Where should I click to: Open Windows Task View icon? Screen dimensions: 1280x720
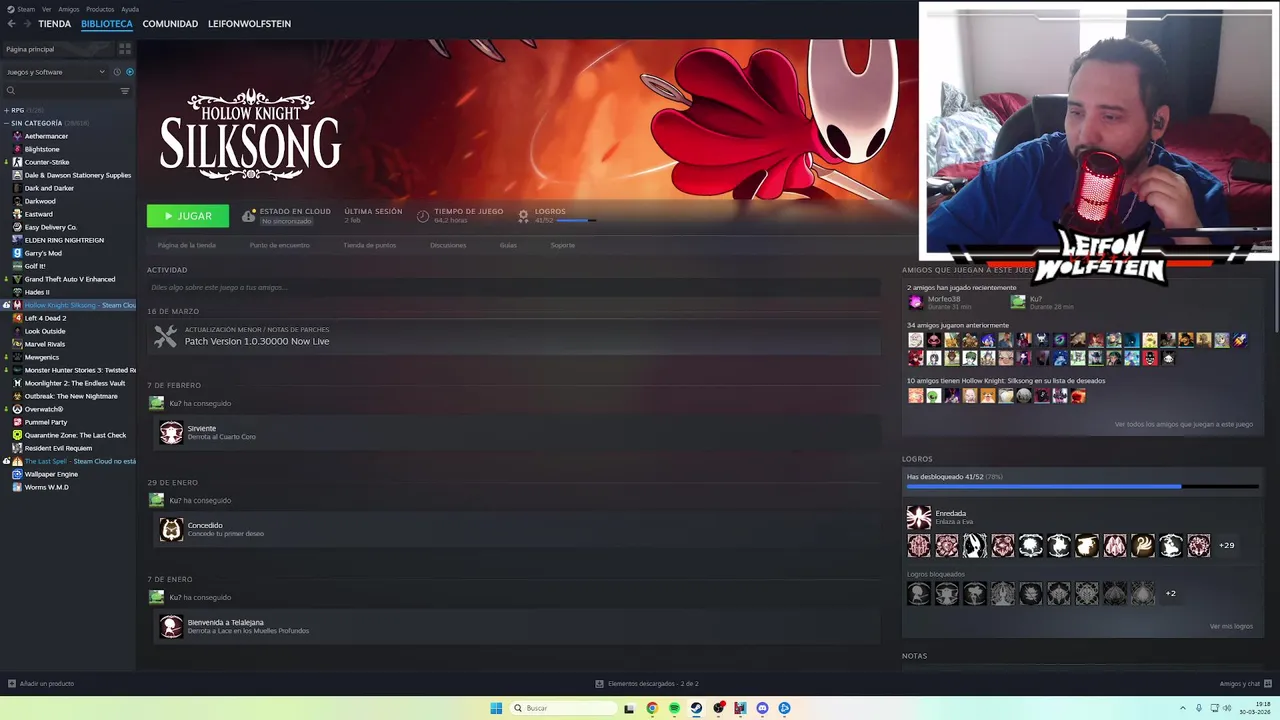click(x=629, y=708)
